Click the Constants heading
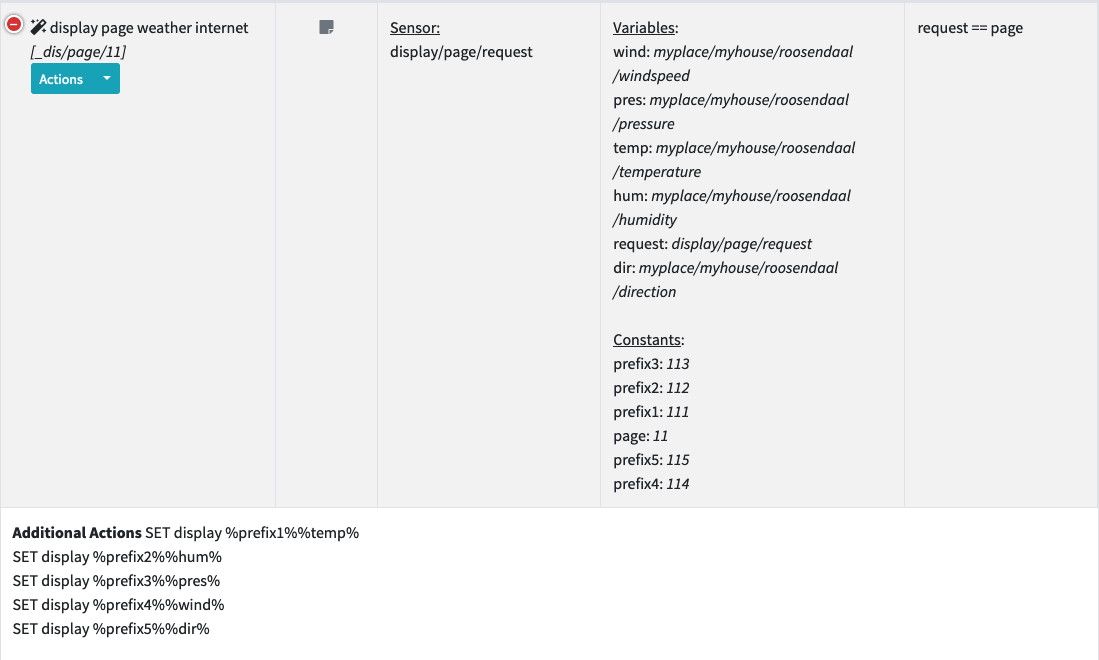The height and width of the screenshot is (660, 1099). pos(648,340)
